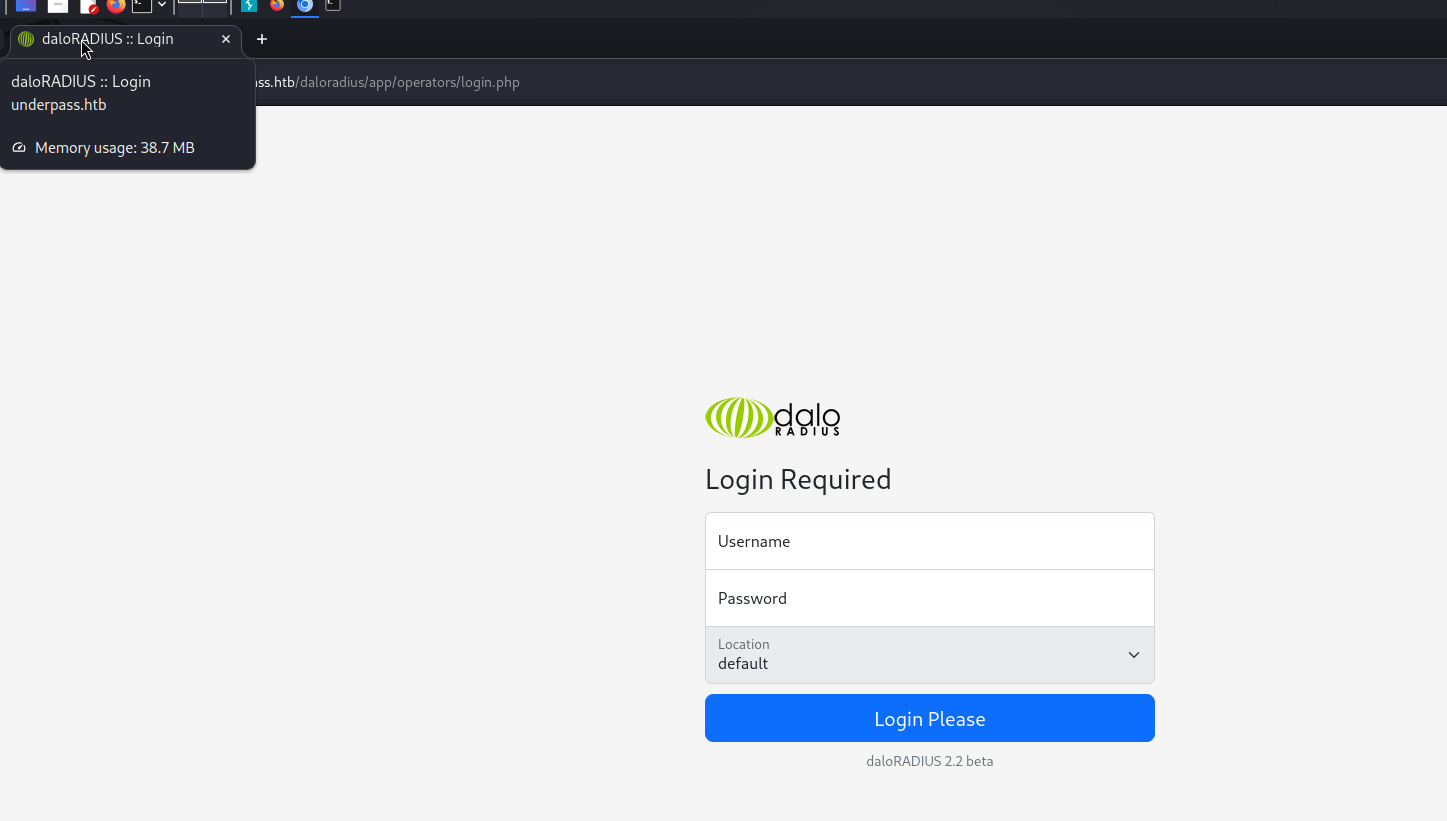The height and width of the screenshot is (821, 1447).
Task: Focus the Password input field
Action: (929, 598)
